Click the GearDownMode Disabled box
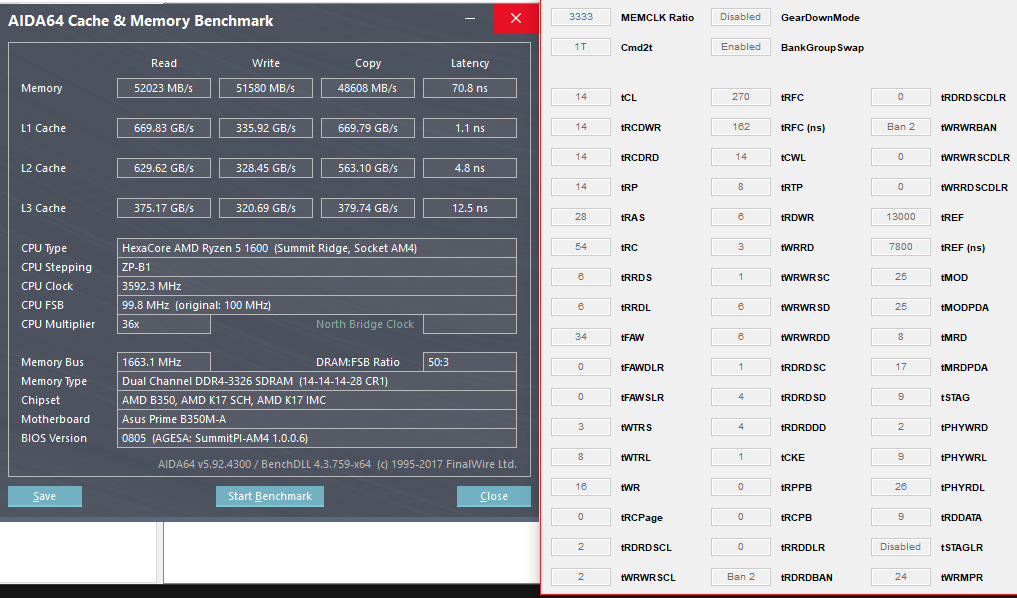1017x598 pixels. tap(741, 17)
